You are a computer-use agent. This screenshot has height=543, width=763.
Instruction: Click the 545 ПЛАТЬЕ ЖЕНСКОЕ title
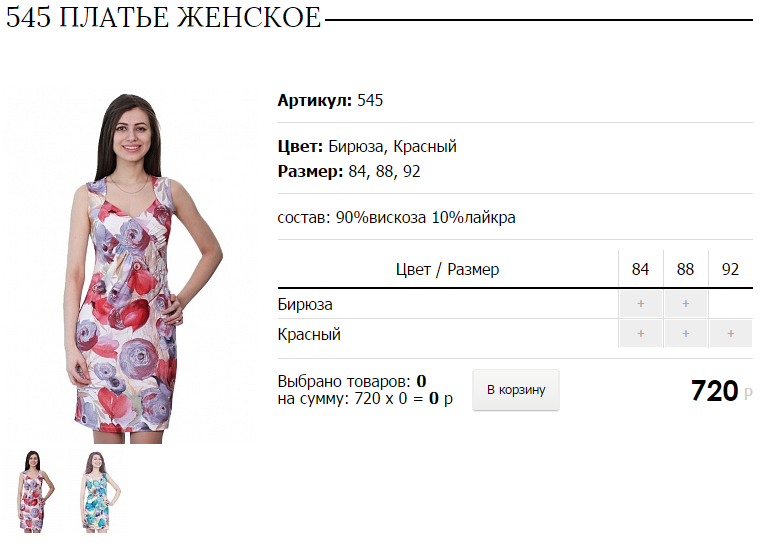164,18
